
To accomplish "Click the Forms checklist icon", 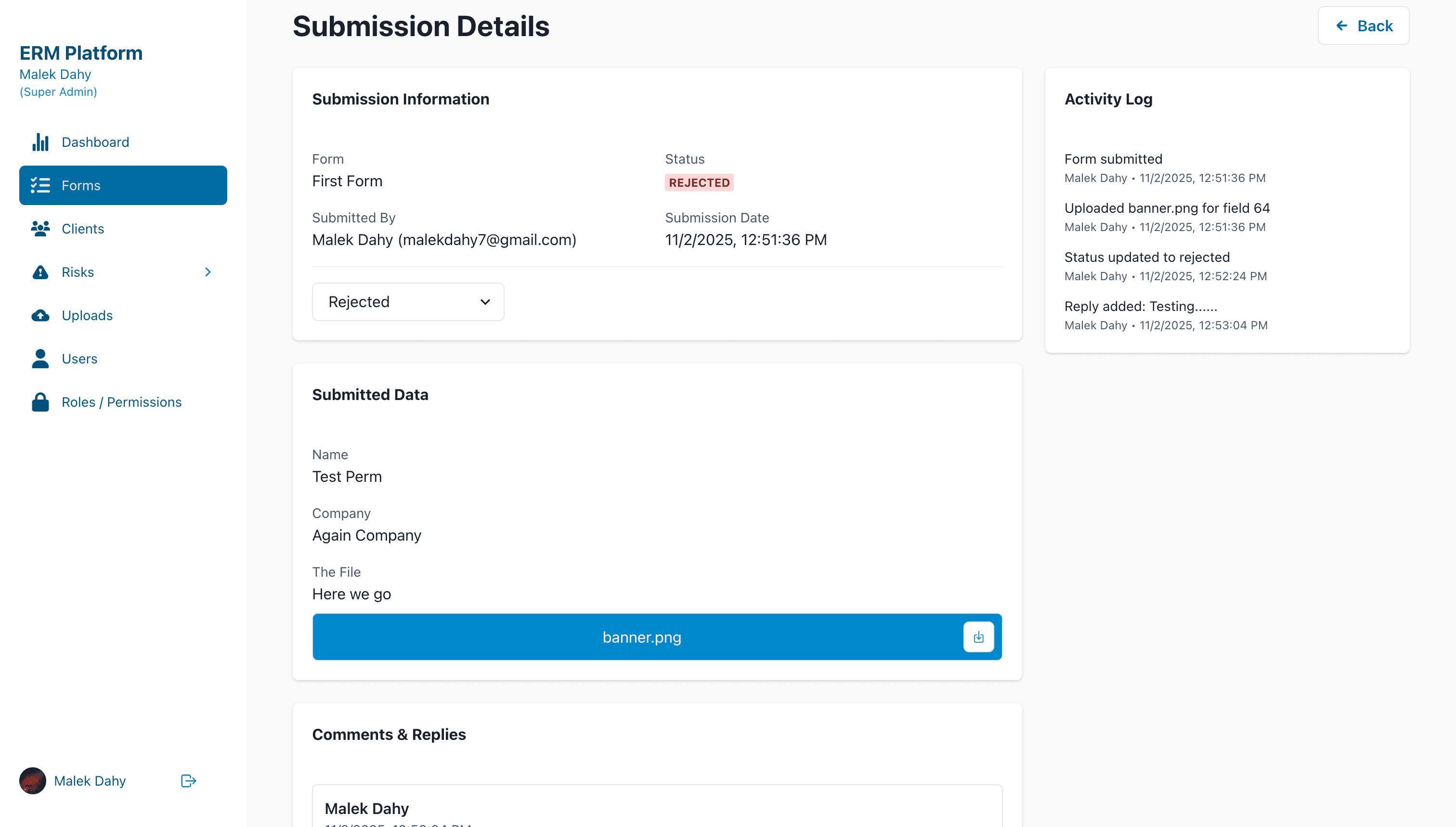I will point(40,185).
